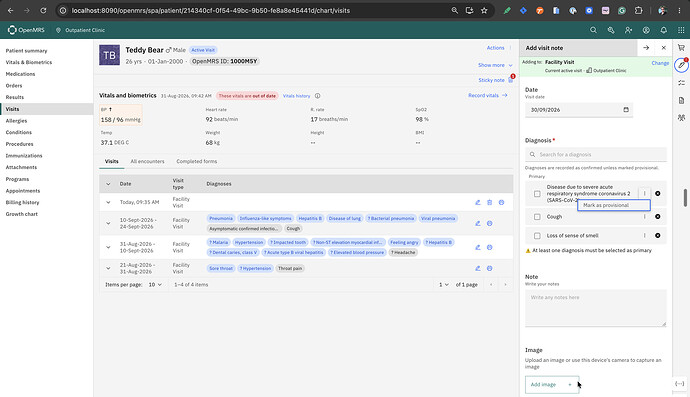
Task: Click the visit note panel scrollbar
Action: coord(685,198)
